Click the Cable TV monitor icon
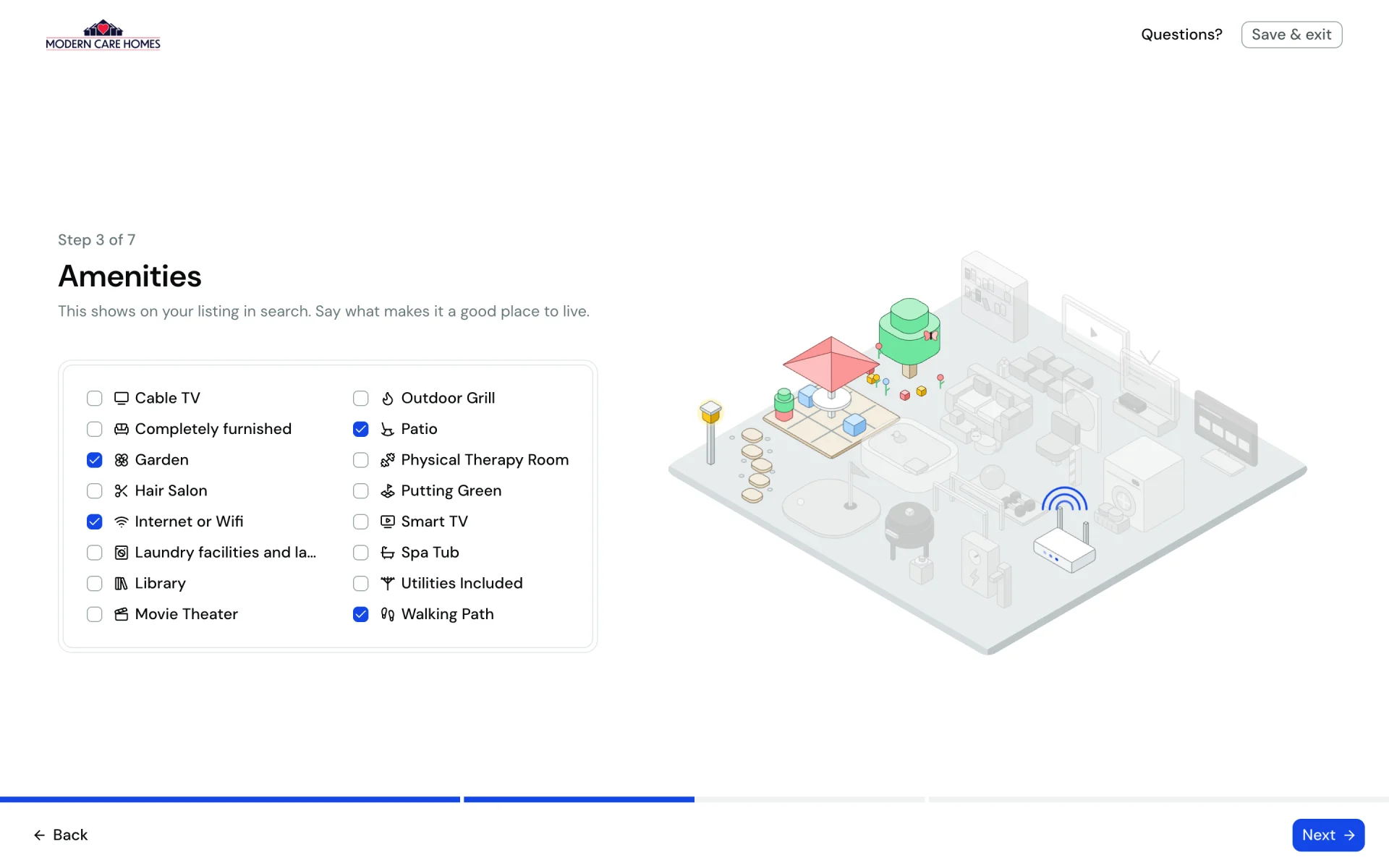Screen dimensions: 1389x868 122,399
